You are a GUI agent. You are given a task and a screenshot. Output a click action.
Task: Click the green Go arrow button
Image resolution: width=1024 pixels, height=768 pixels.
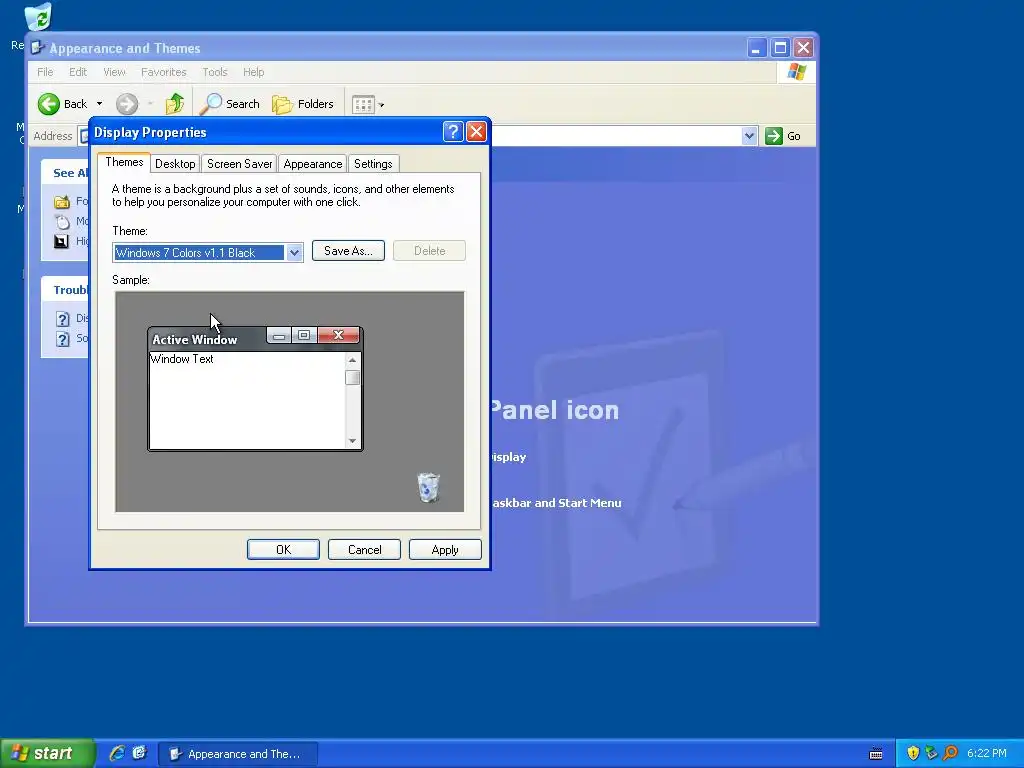pyautogui.click(x=774, y=136)
